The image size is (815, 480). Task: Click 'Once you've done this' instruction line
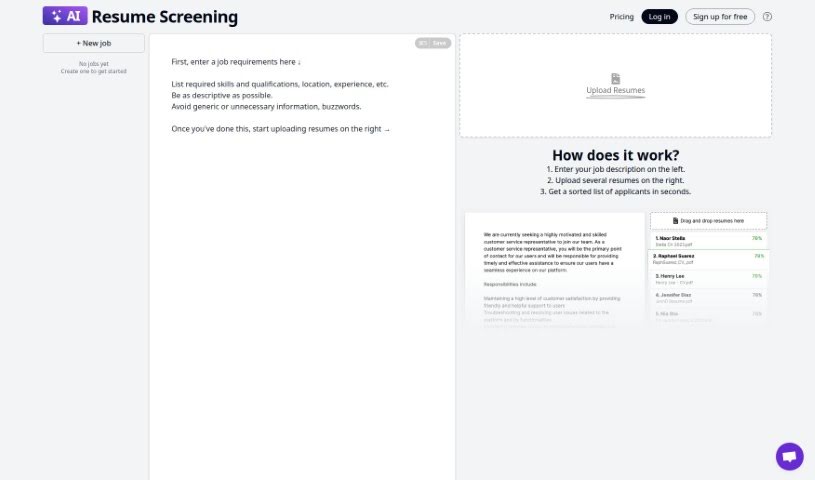(281, 129)
